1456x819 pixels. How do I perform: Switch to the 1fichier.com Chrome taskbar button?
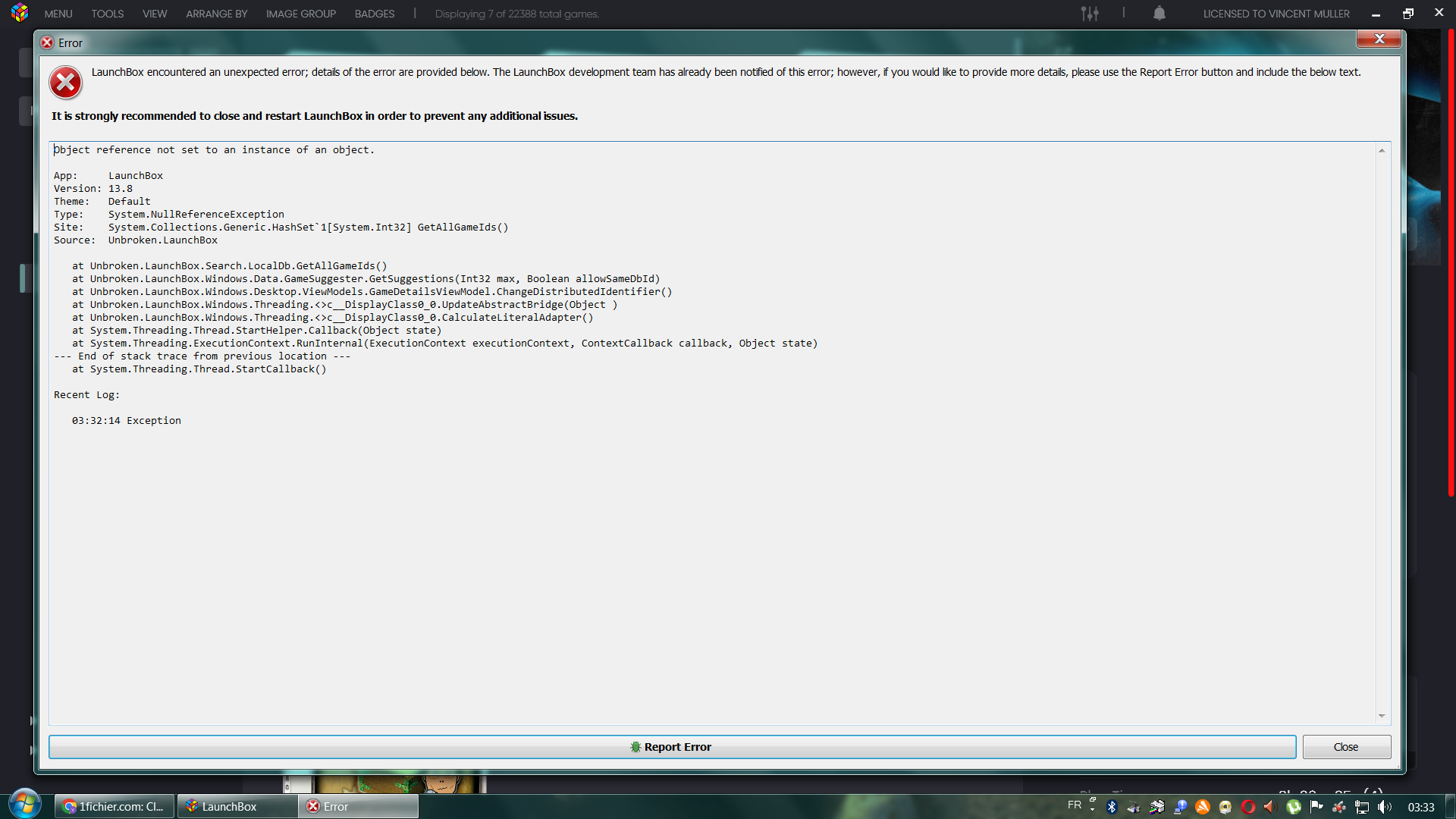(x=115, y=806)
